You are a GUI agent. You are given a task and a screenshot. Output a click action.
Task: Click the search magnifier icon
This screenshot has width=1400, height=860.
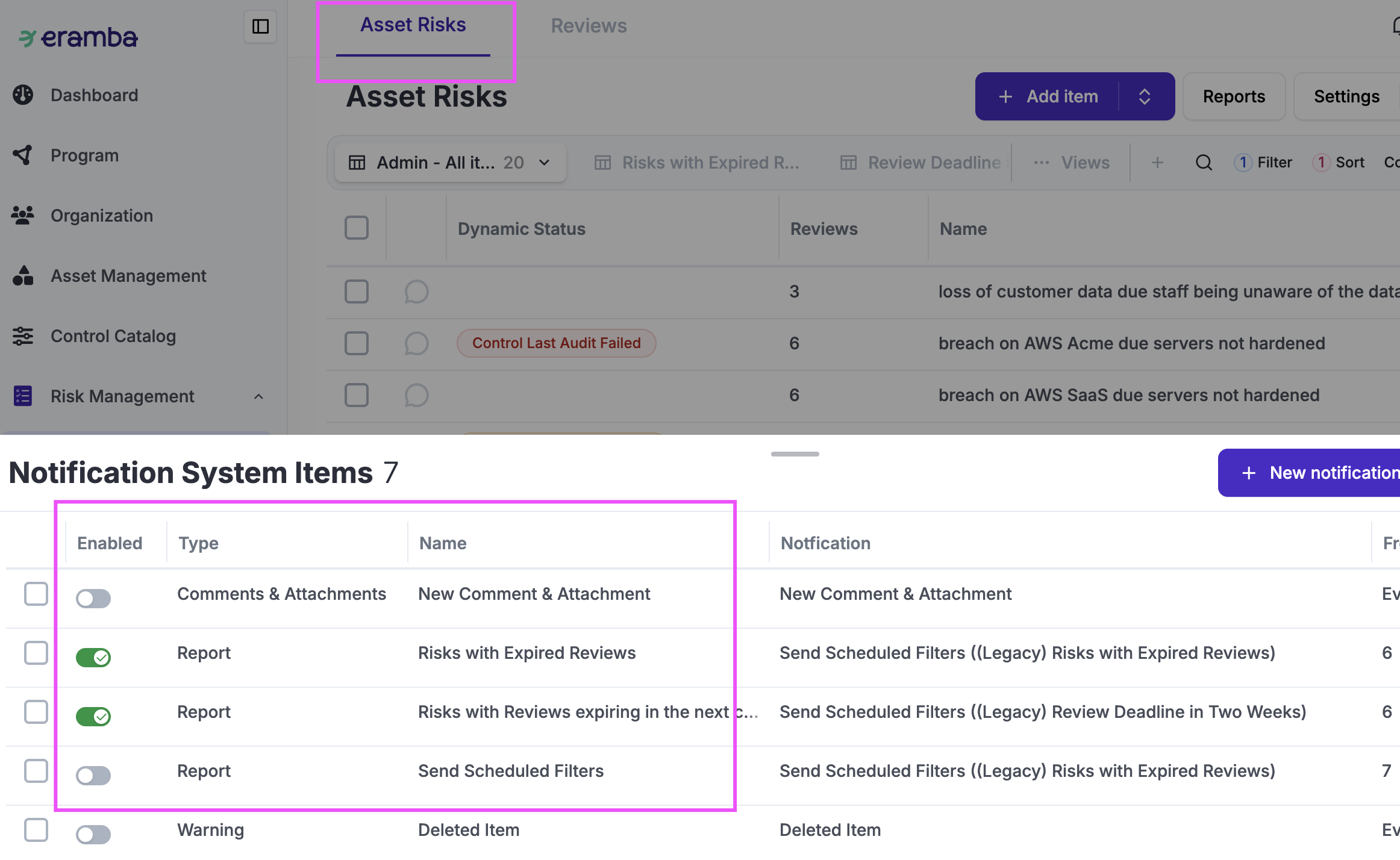pyautogui.click(x=1204, y=163)
